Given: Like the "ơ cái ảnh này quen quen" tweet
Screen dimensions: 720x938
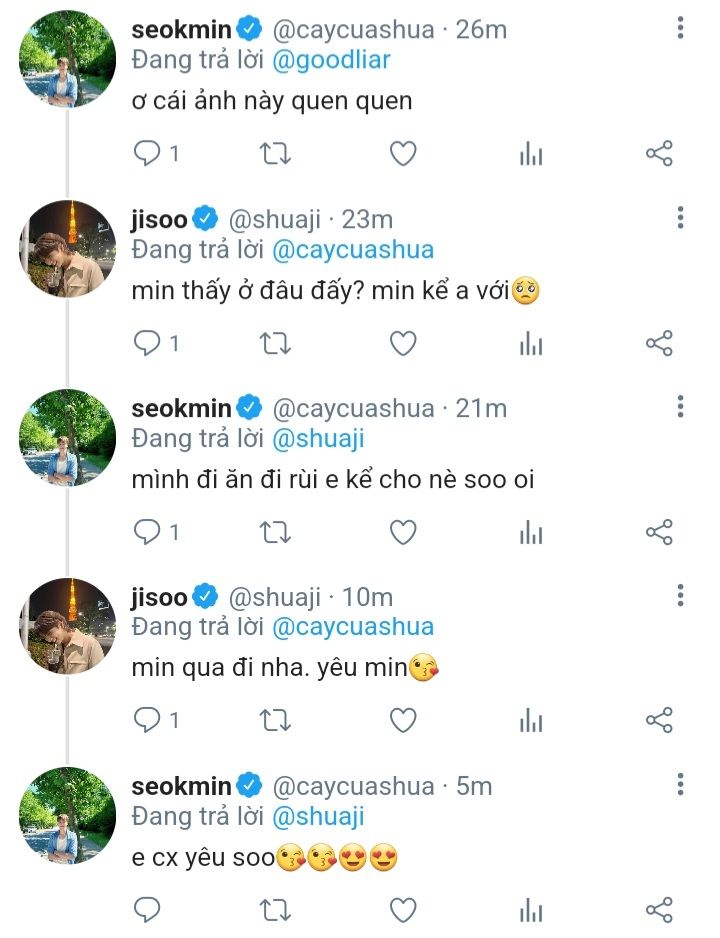Looking at the screenshot, I should pos(402,154).
